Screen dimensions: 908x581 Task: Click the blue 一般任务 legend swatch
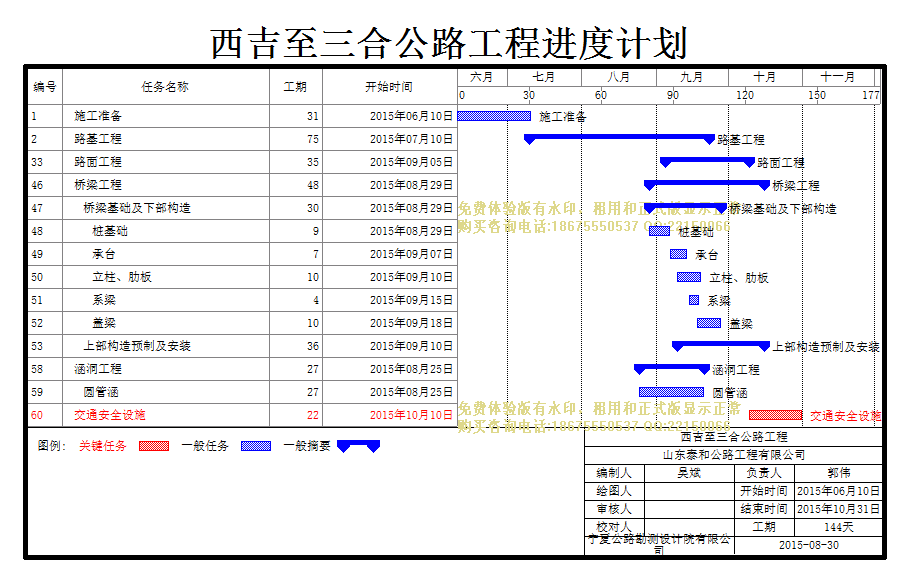[x=256, y=446]
